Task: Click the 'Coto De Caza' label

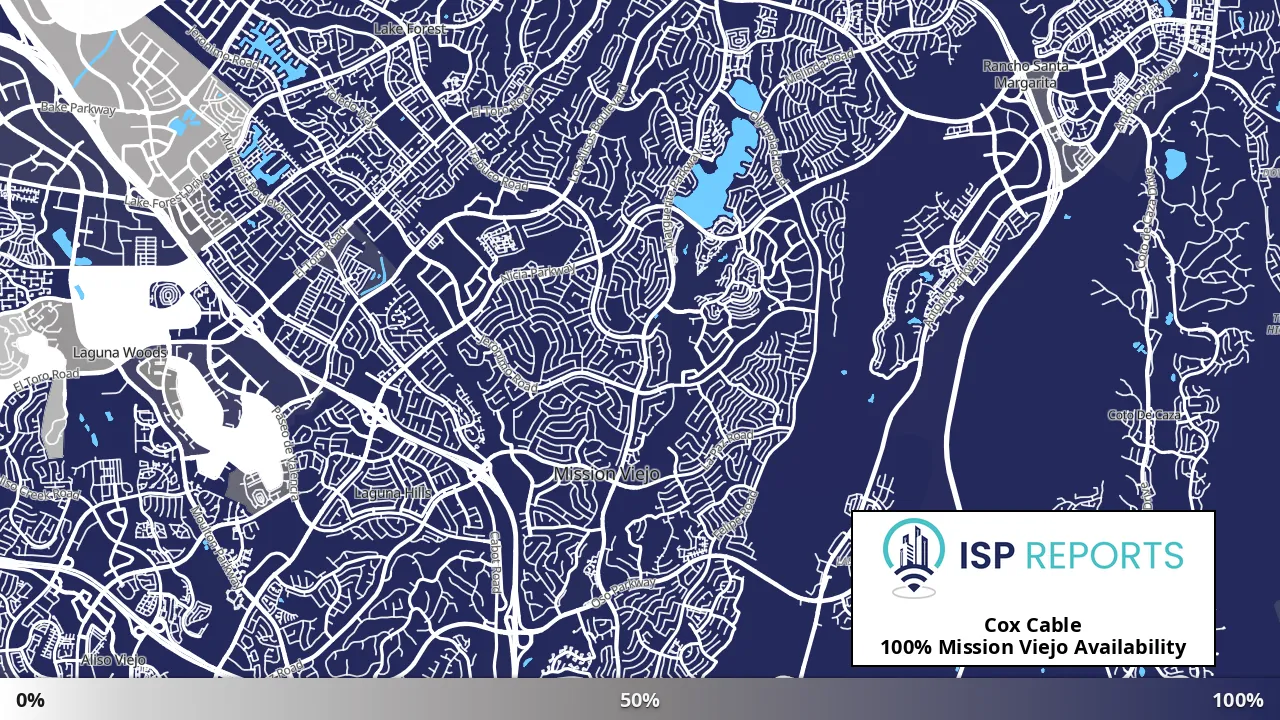Action: point(1144,414)
